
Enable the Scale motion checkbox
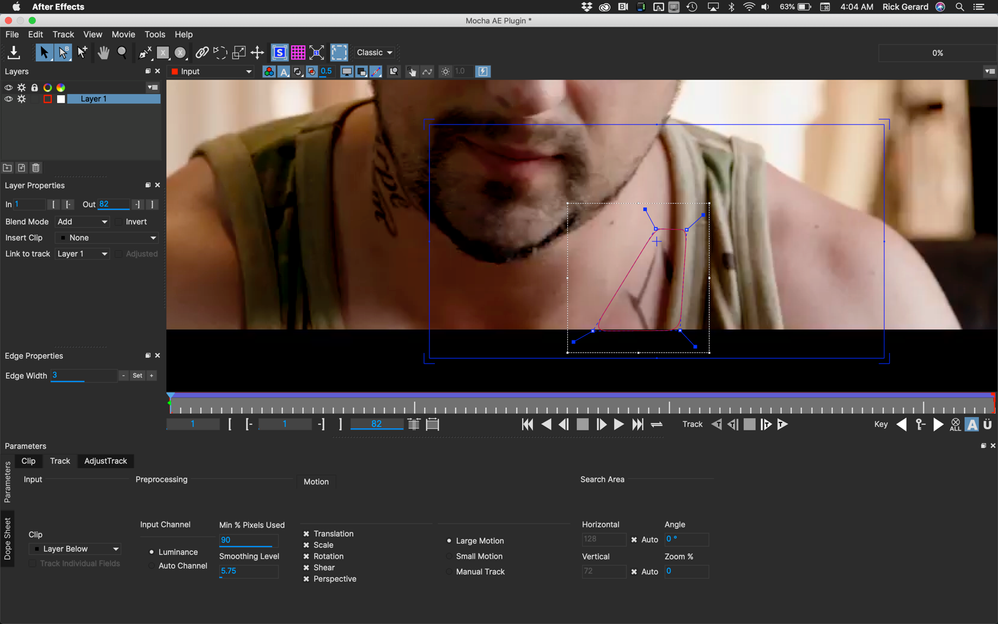(x=308, y=544)
